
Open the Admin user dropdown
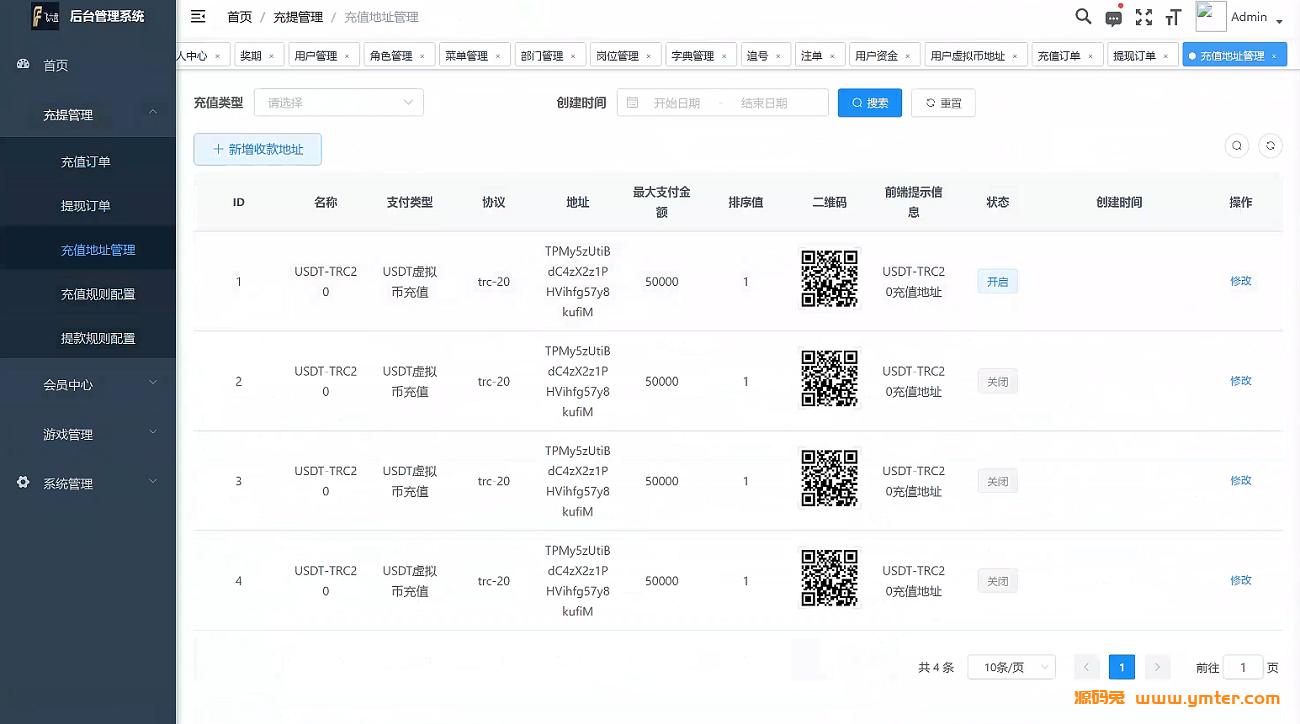point(1257,17)
